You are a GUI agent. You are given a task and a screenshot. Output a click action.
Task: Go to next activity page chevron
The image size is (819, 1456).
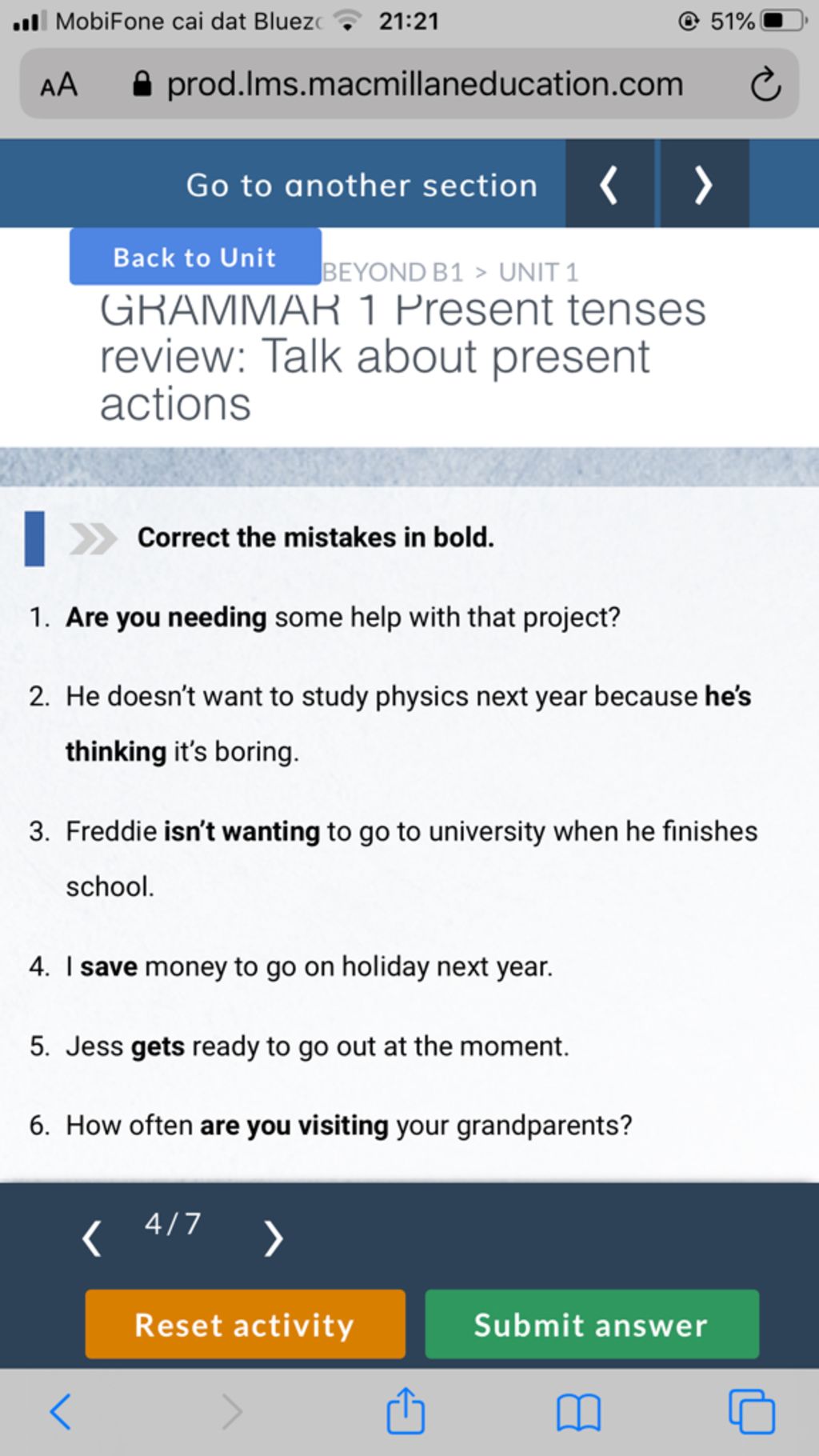(x=273, y=1238)
